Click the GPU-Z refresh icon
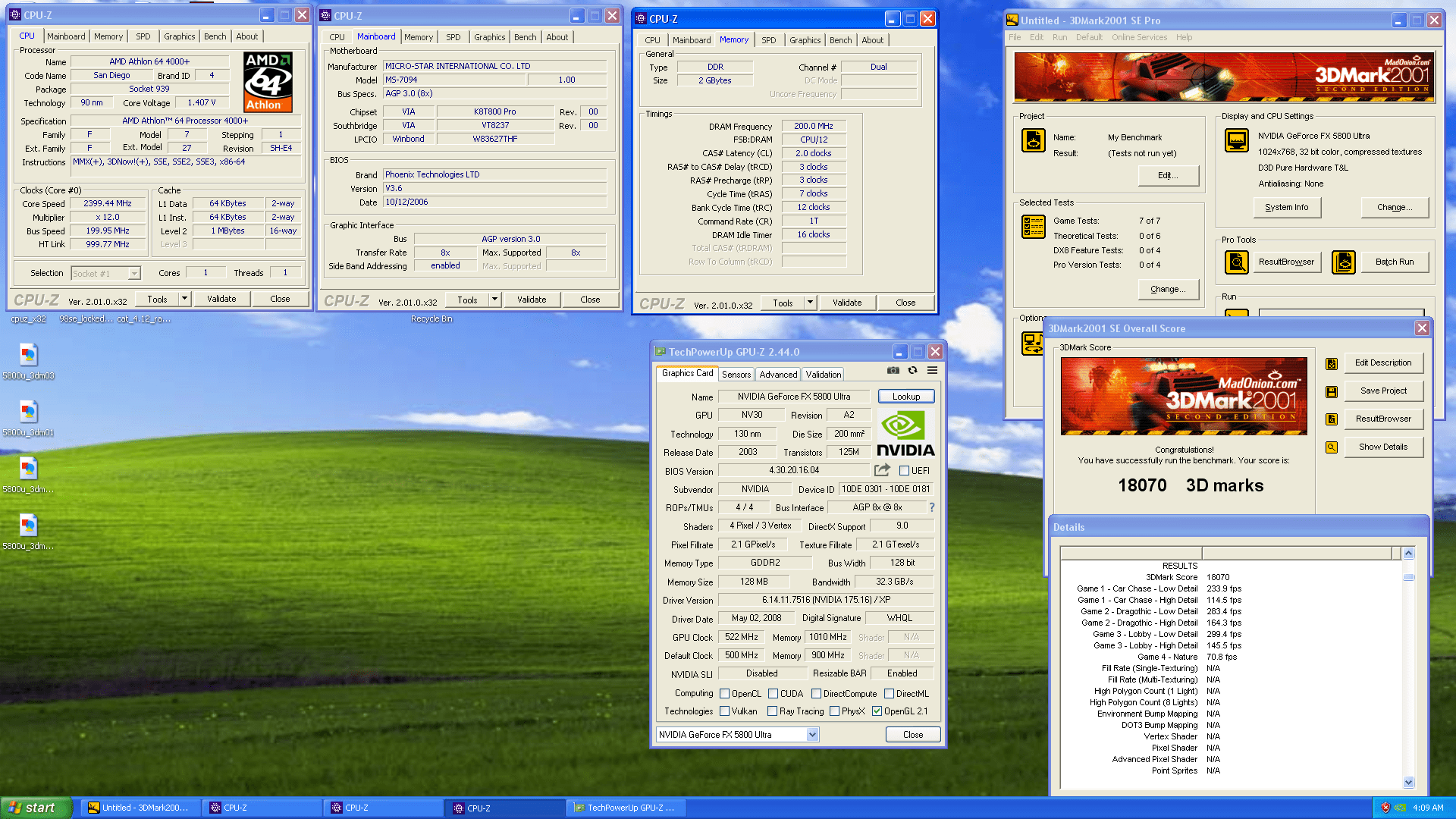The image size is (1456, 819). tap(913, 371)
